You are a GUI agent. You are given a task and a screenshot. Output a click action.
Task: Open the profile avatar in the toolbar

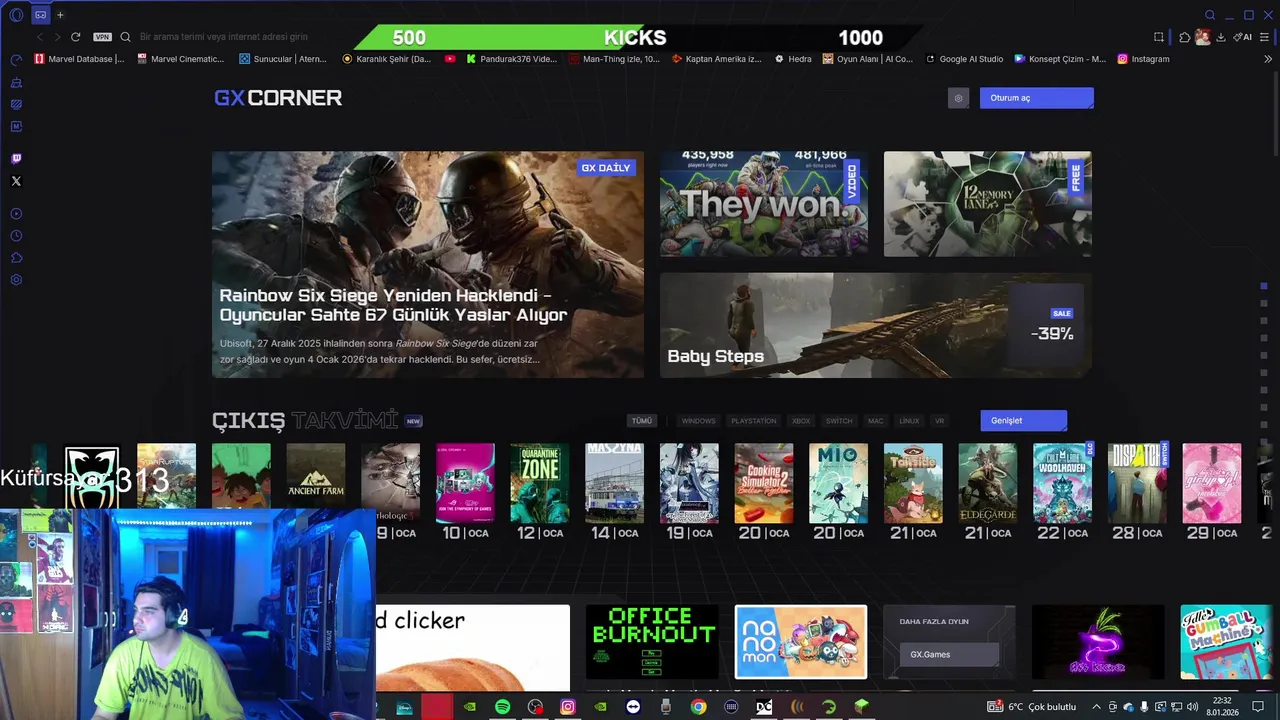[1203, 37]
